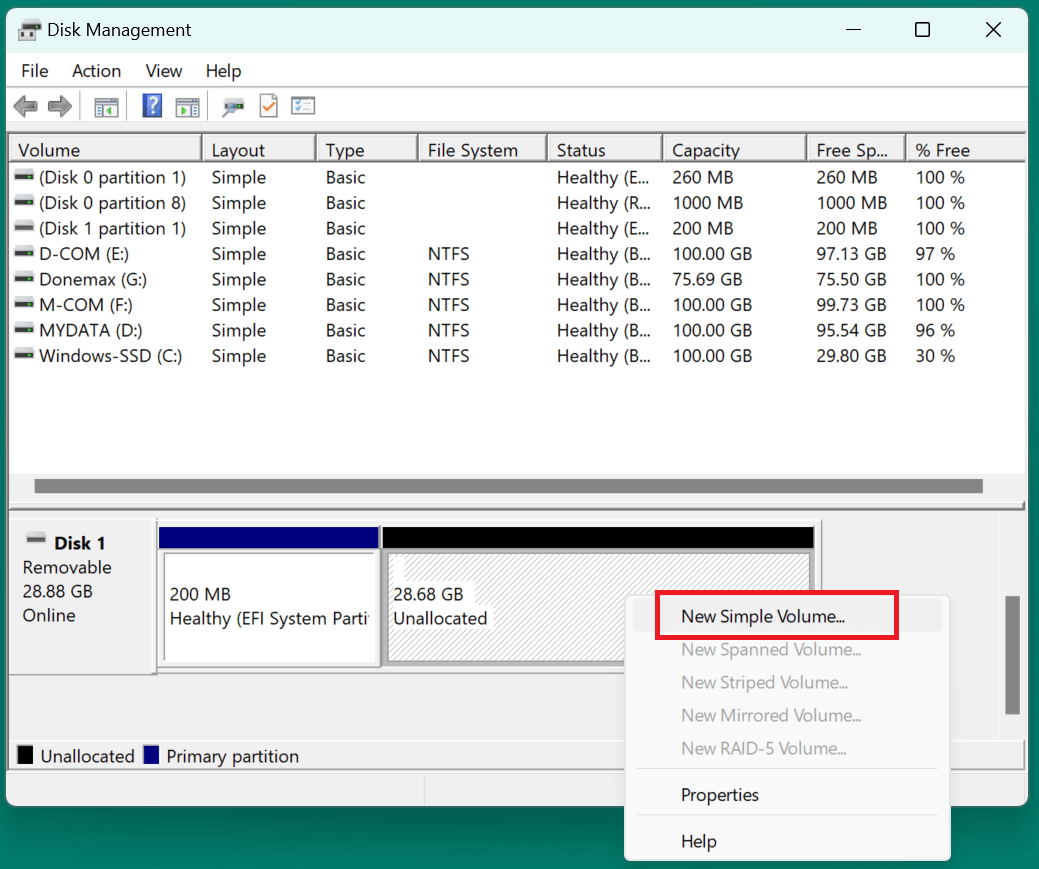
Task: Click Show/Hide Console Tree toolbar icon
Action: (x=106, y=106)
